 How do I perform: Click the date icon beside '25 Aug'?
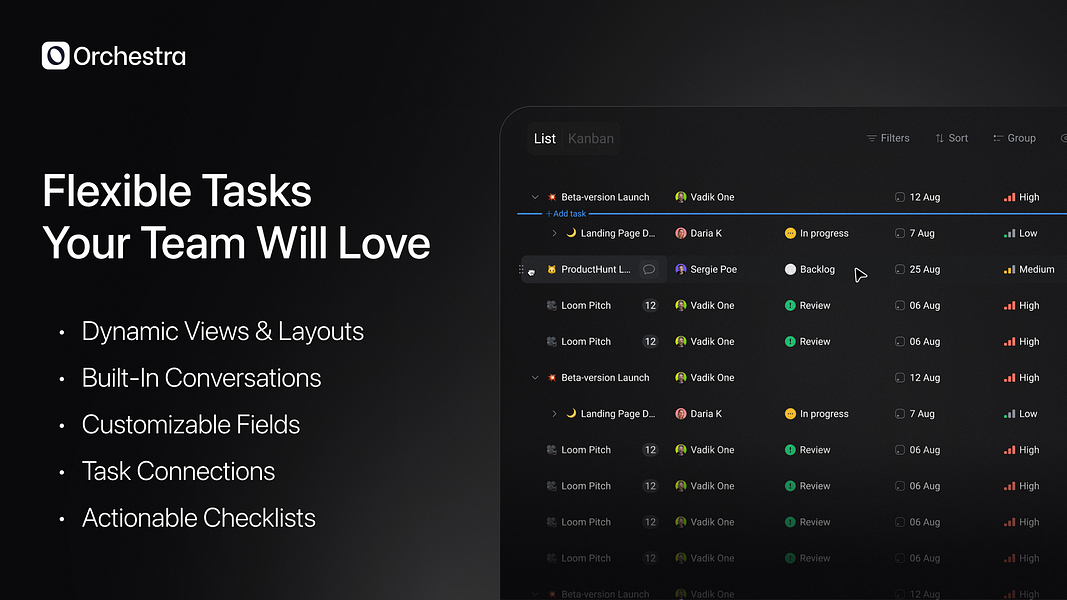point(900,269)
